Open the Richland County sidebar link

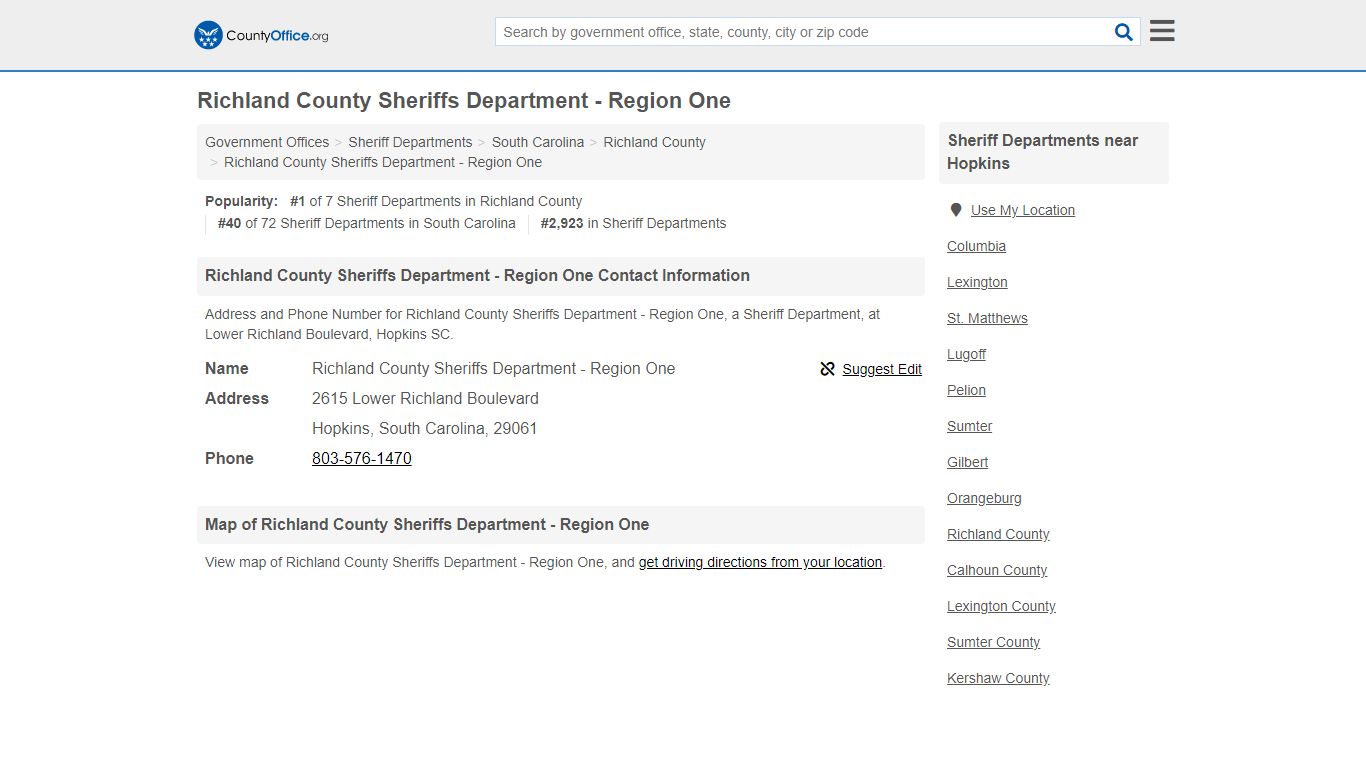click(x=998, y=534)
